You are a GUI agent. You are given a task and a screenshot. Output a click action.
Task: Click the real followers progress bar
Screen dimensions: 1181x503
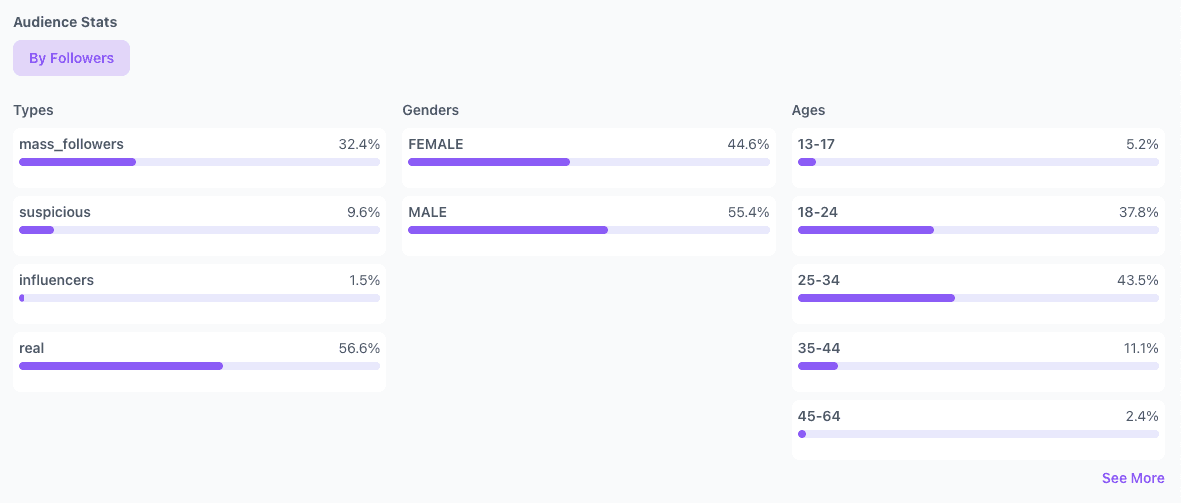(x=199, y=366)
